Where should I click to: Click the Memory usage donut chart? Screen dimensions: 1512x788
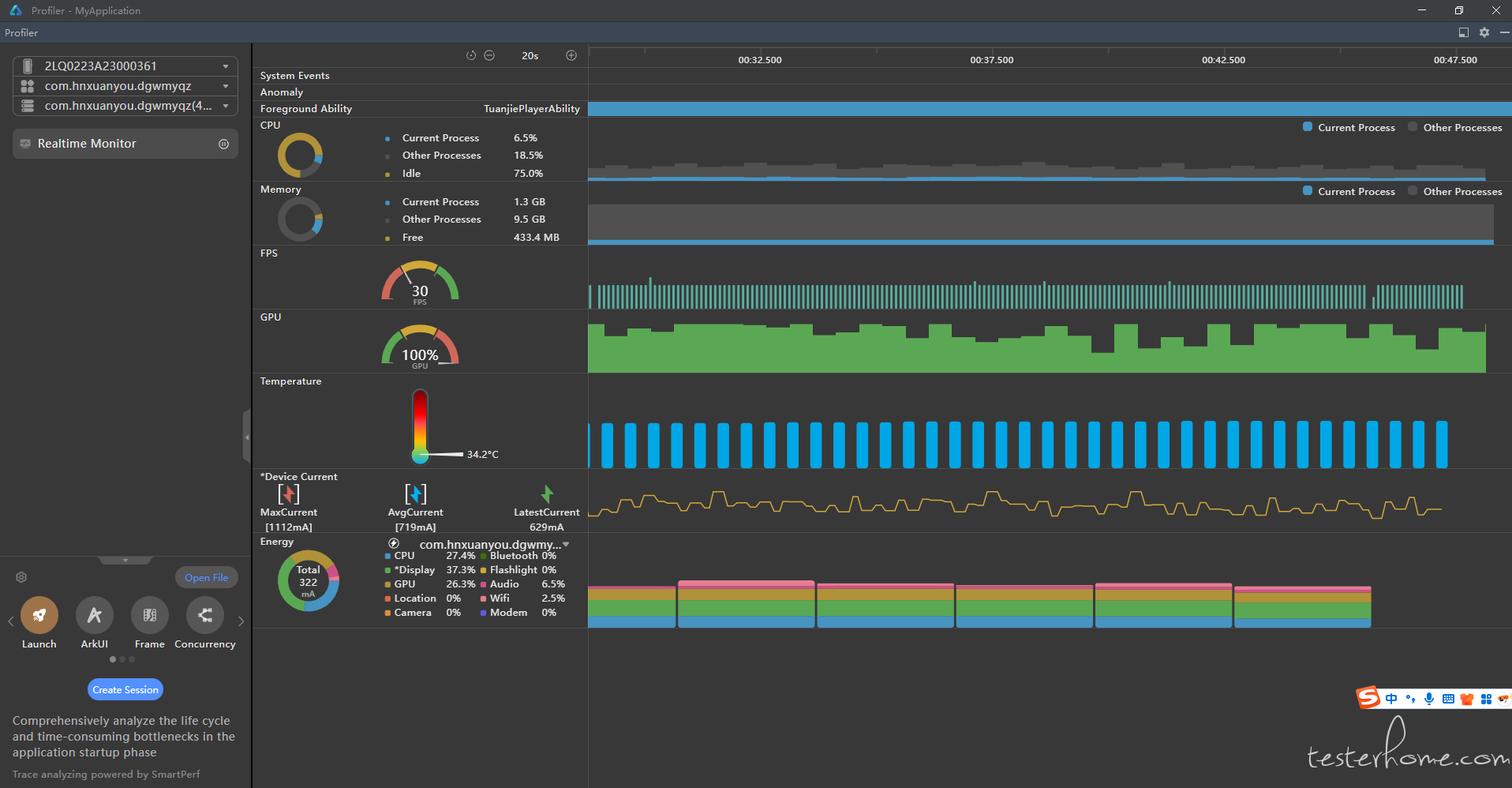coord(300,219)
